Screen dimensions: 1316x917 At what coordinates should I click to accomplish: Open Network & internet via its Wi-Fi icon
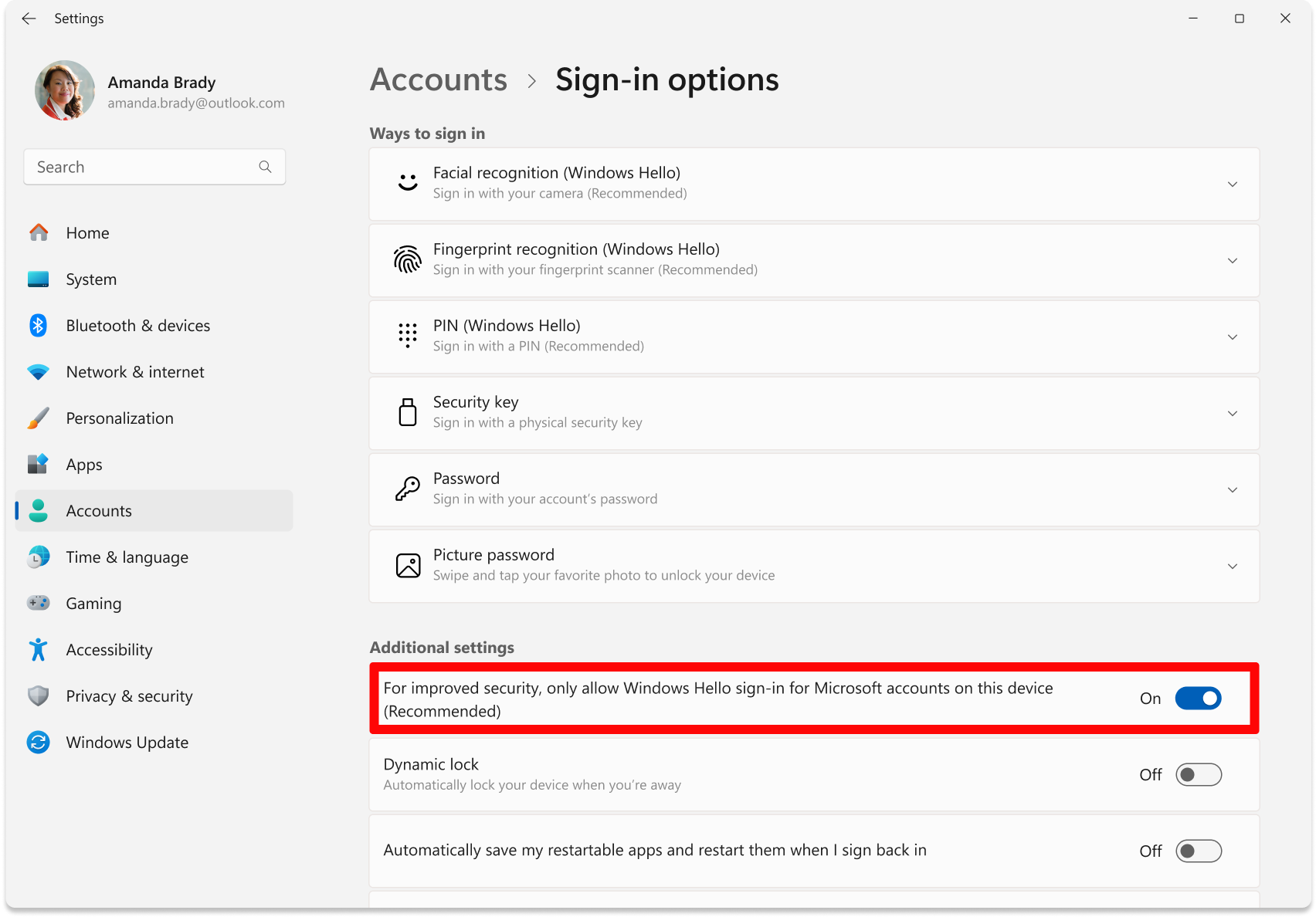coord(37,371)
